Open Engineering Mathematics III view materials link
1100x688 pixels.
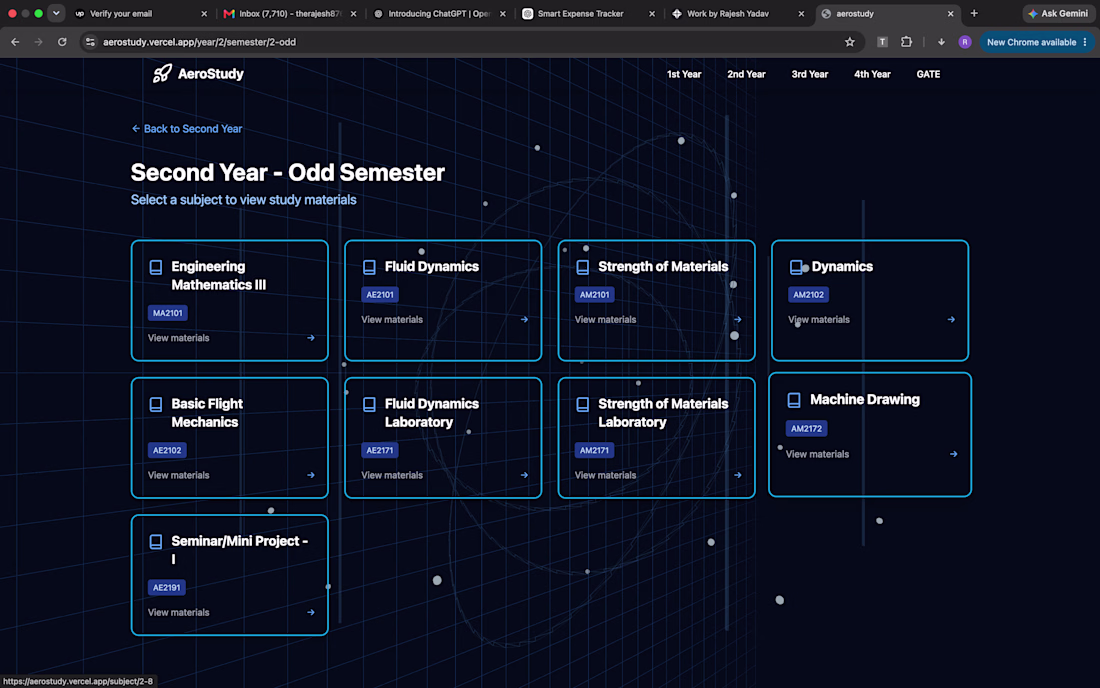tap(178, 338)
